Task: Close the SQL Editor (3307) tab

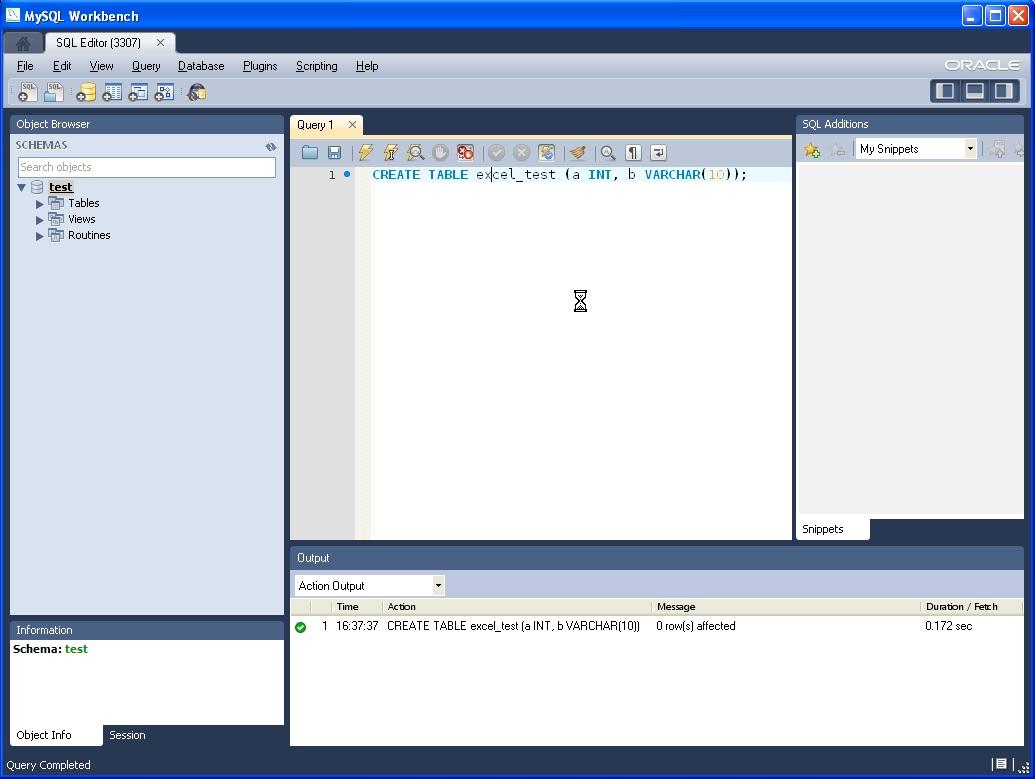Action: [160, 43]
